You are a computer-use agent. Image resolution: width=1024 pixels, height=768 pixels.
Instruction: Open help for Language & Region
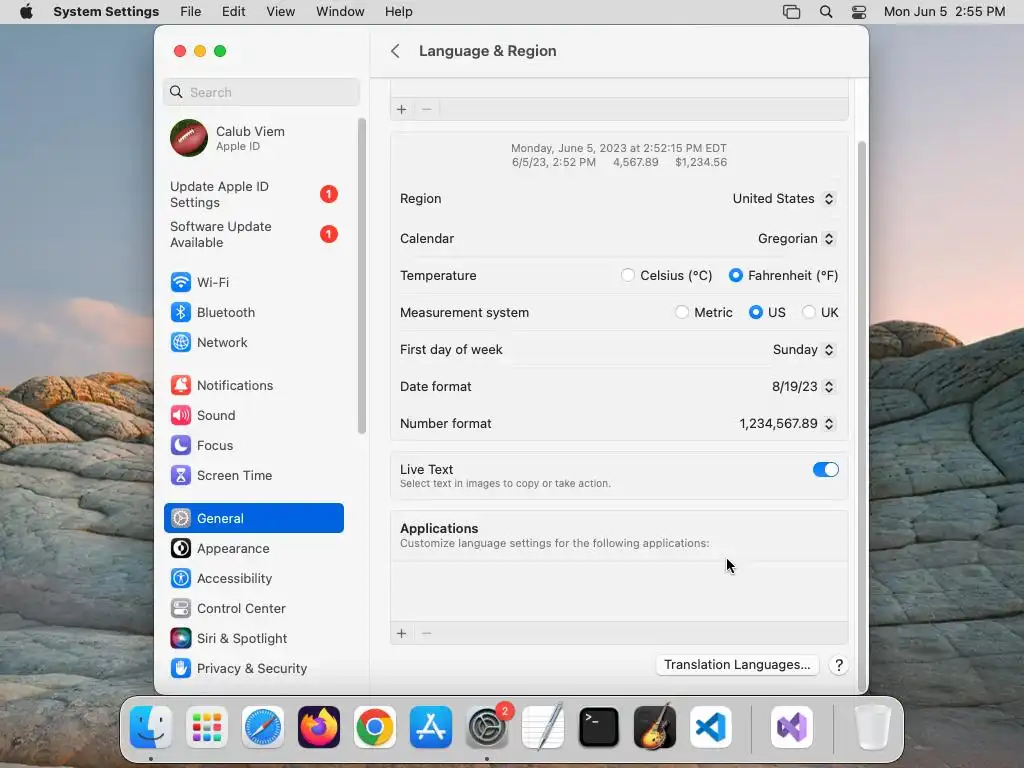(839, 665)
